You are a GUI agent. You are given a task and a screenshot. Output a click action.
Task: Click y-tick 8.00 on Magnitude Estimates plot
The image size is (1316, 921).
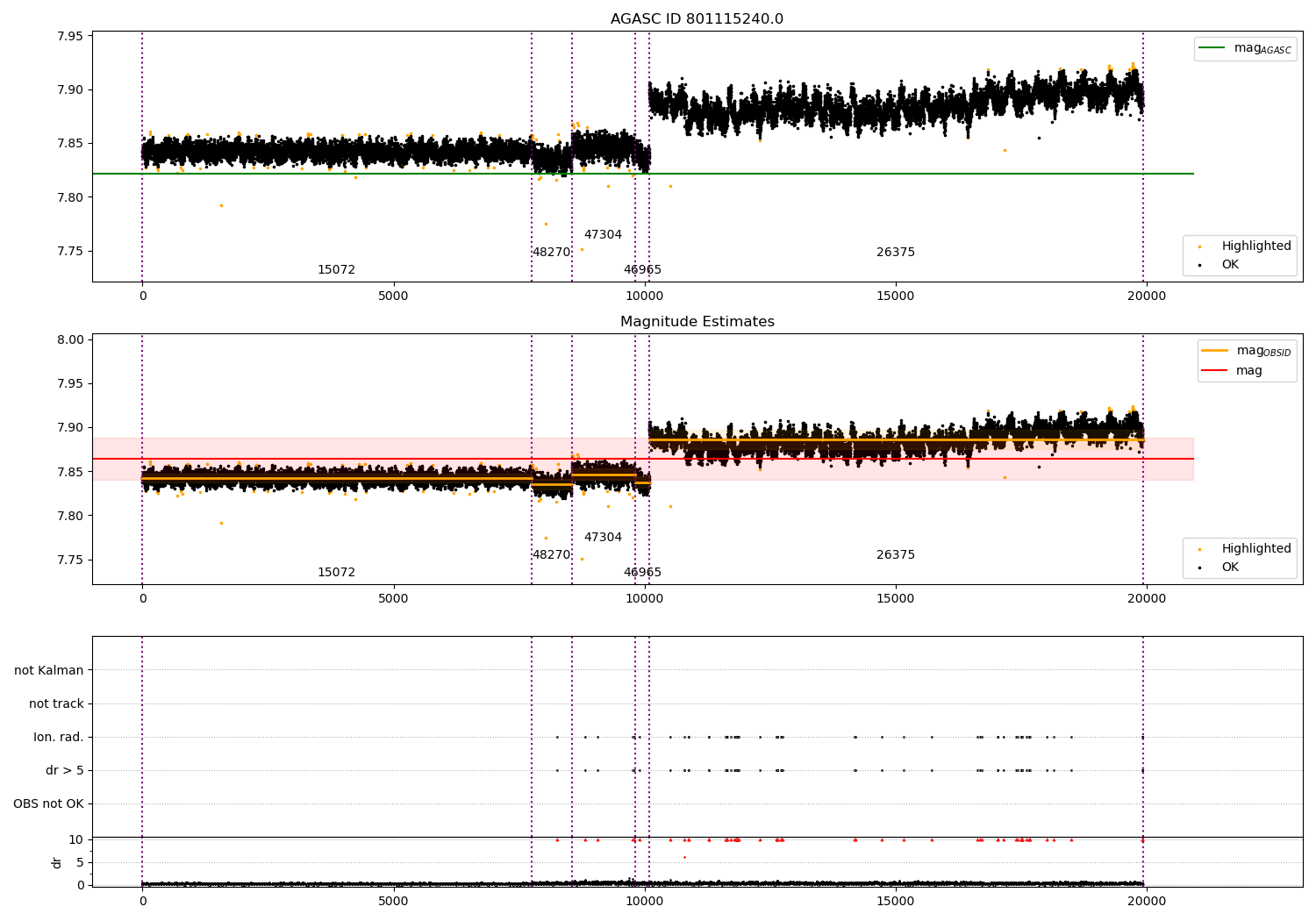(x=69, y=340)
